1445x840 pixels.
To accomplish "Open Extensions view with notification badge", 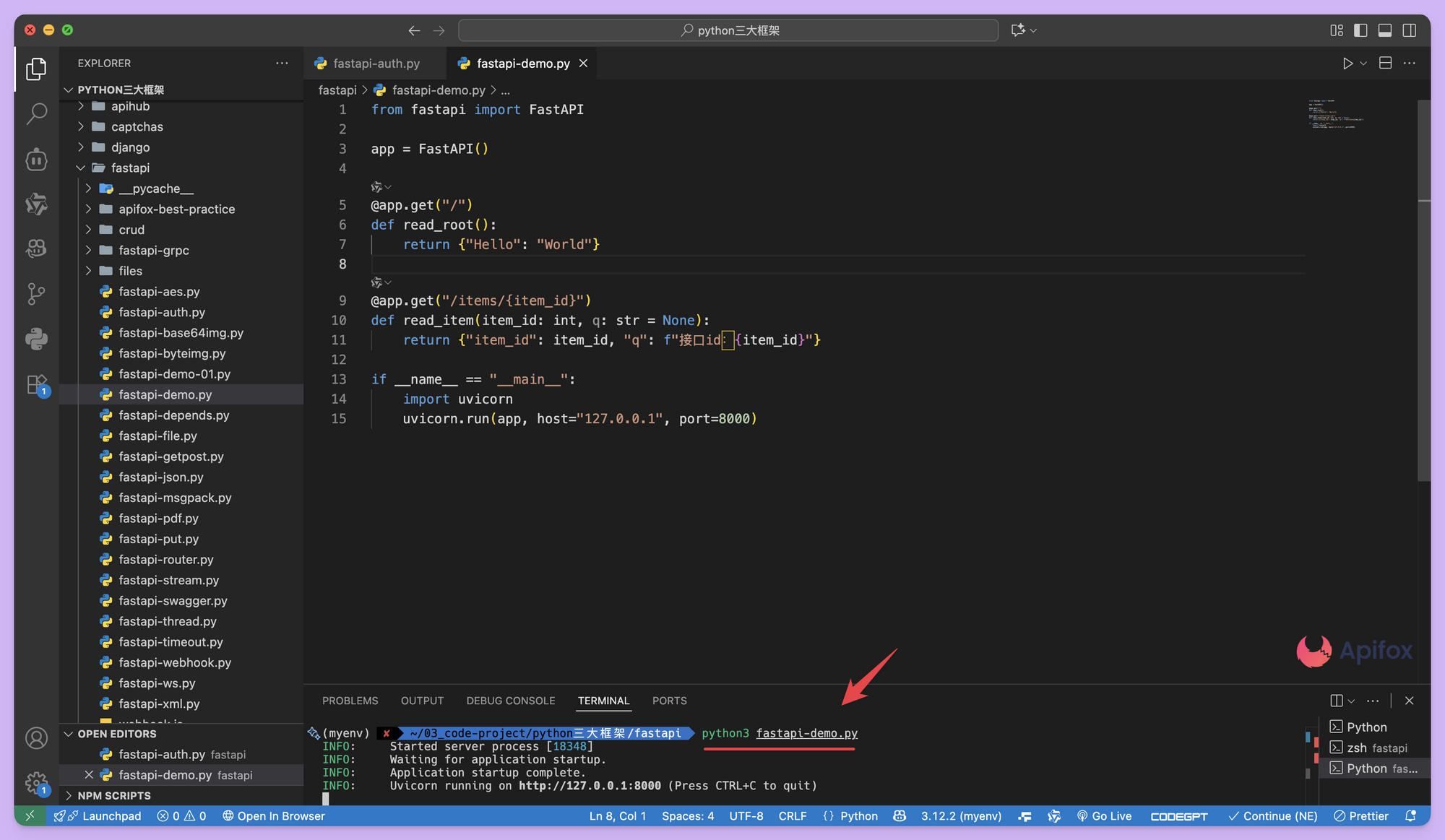I will coord(36,384).
